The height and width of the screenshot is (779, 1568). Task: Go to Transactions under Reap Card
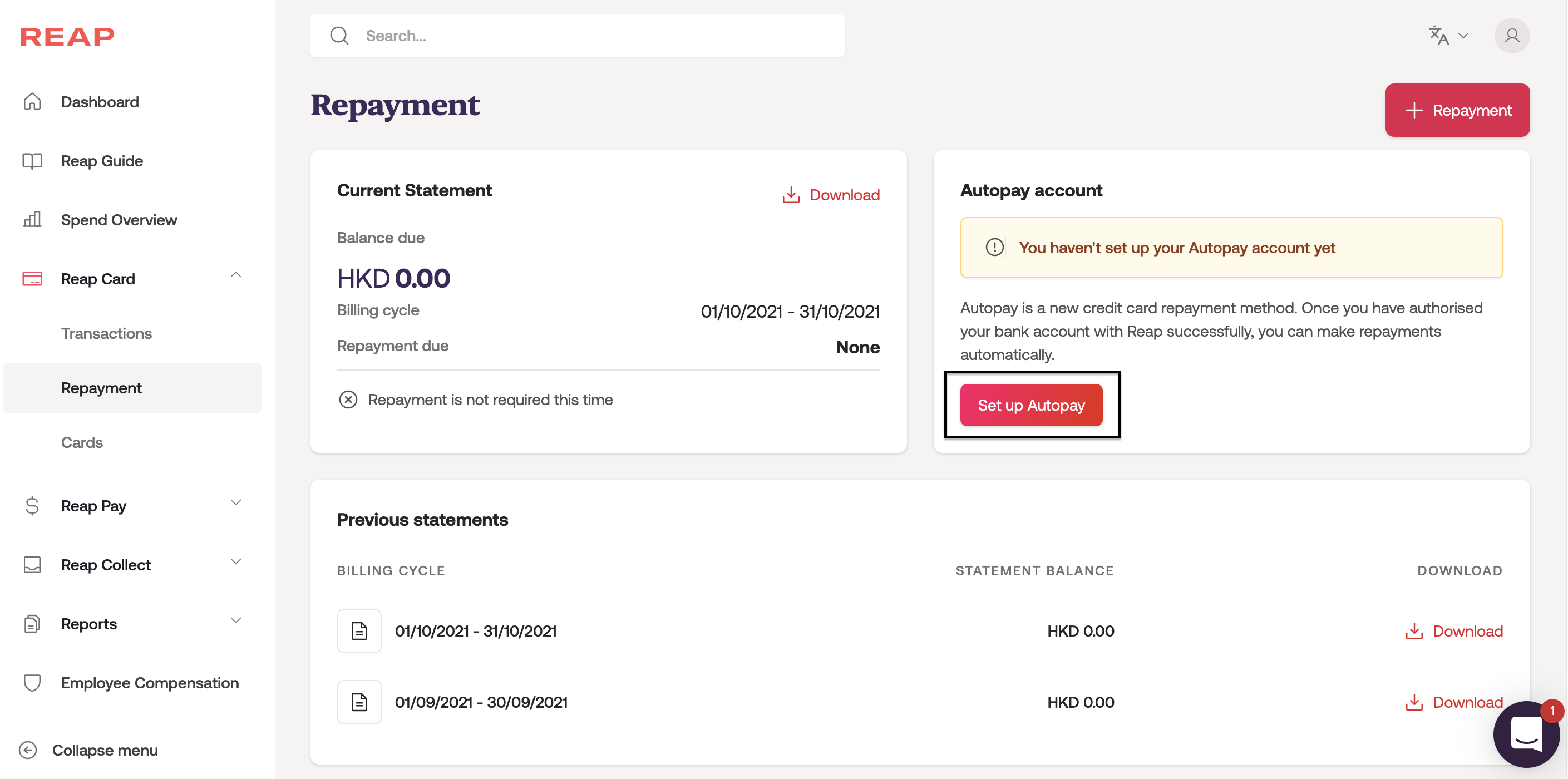[106, 333]
